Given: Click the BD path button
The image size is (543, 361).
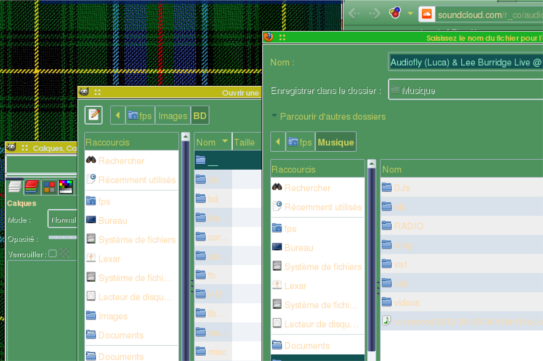Looking at the screenshot, I should click(x=200, y=116).
